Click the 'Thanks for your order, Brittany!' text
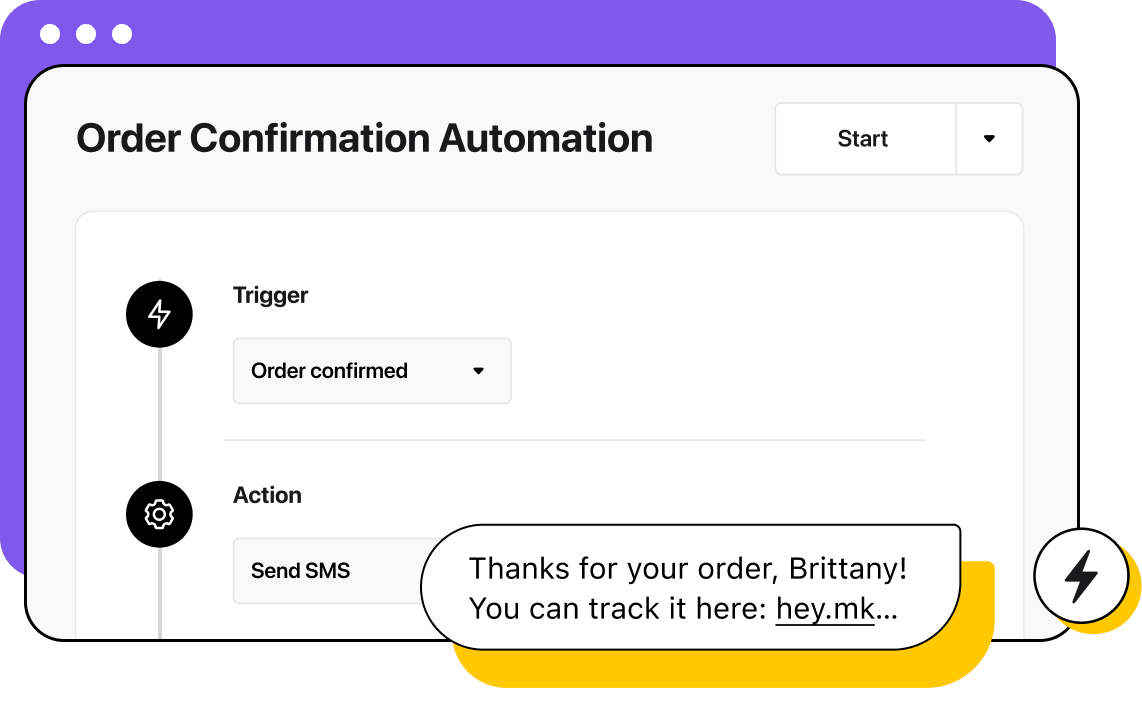The width and height of the screenshot is (1142, 714). [688, 569]
